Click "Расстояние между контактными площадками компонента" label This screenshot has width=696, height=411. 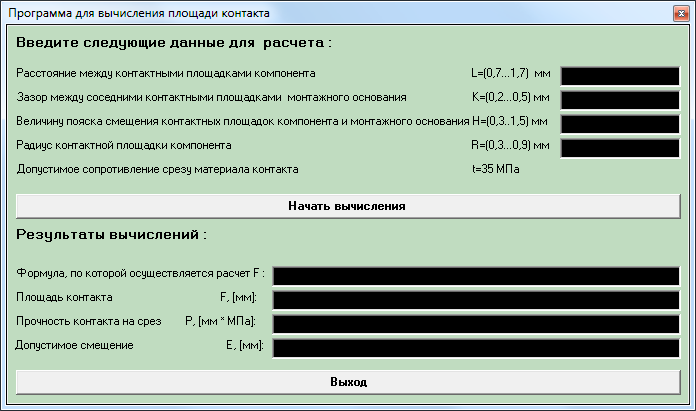pos(166,73)
